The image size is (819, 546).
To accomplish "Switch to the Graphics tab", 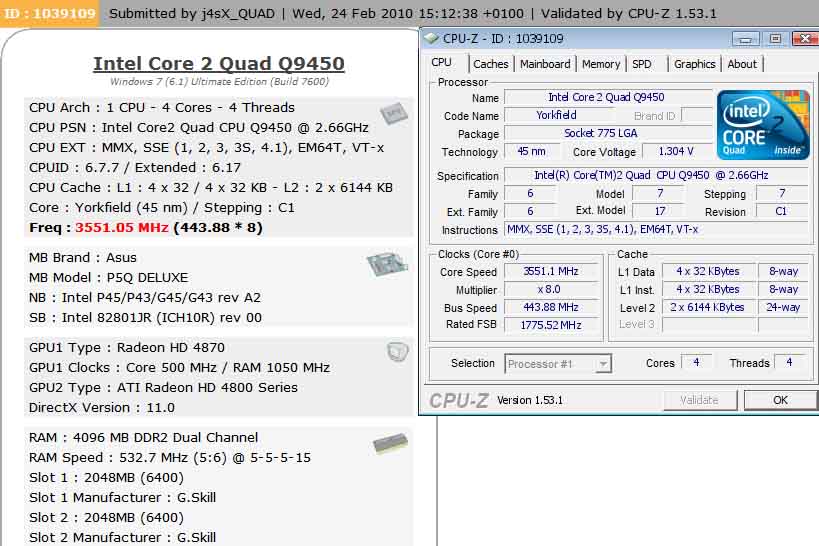I will [x=694, y=64].
